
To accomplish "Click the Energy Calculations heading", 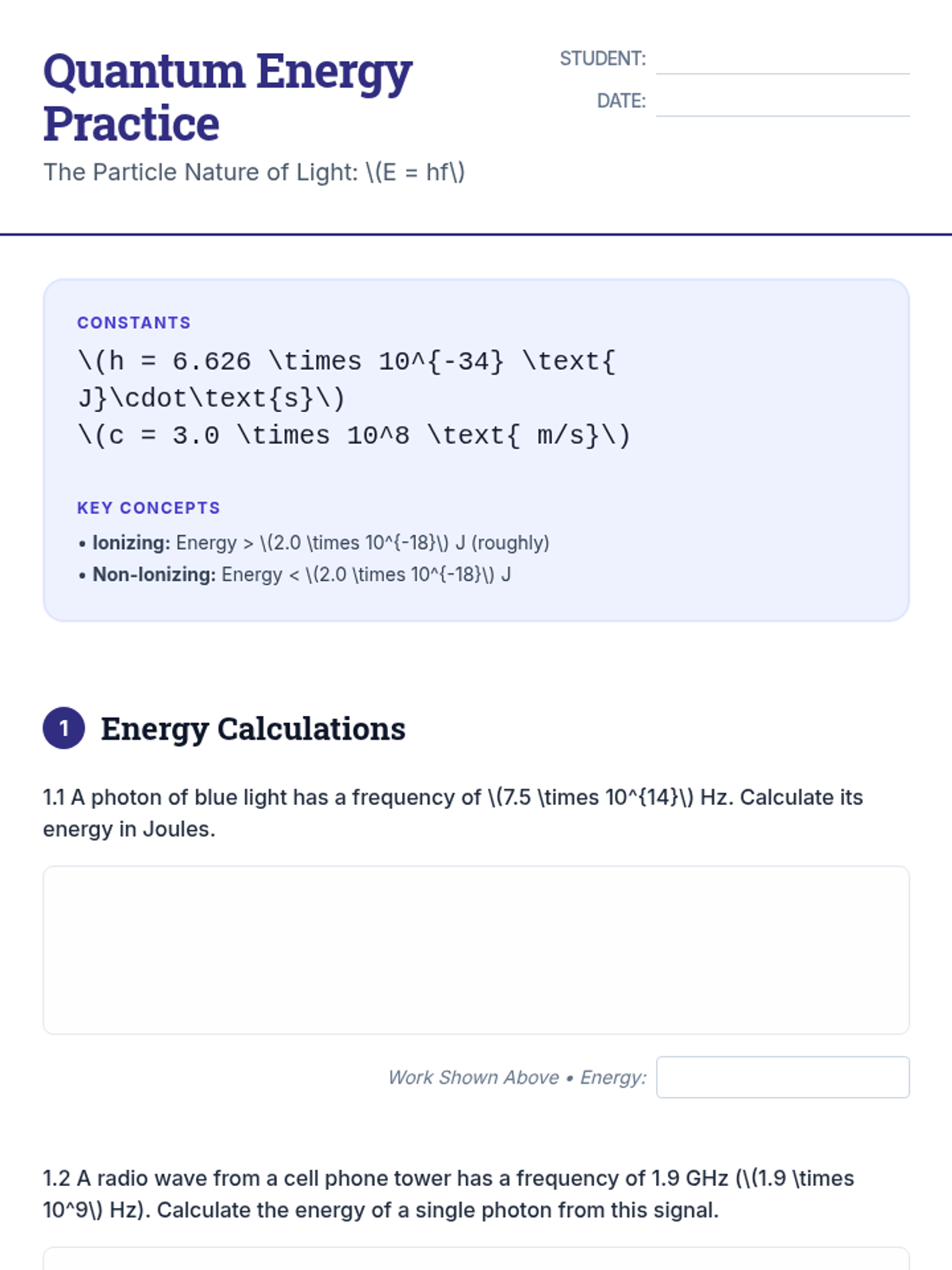I will (x=253, y=729).
